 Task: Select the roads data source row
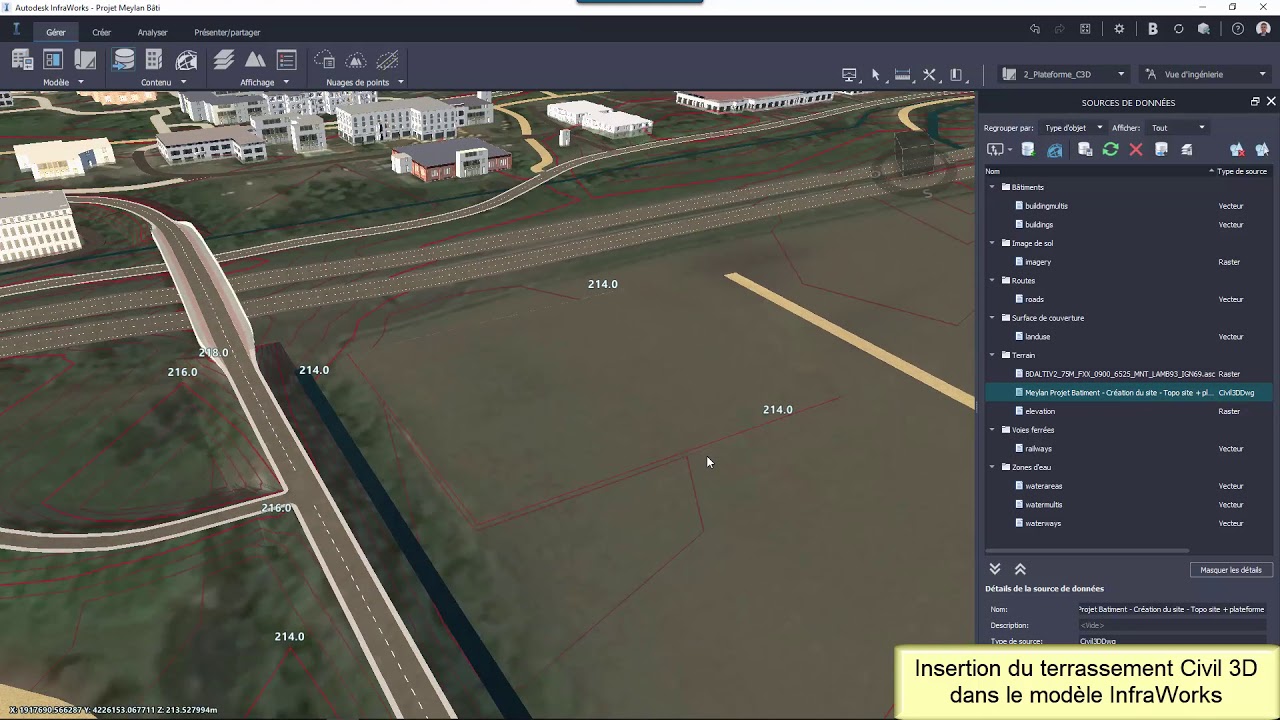[x=1130, y=299]
